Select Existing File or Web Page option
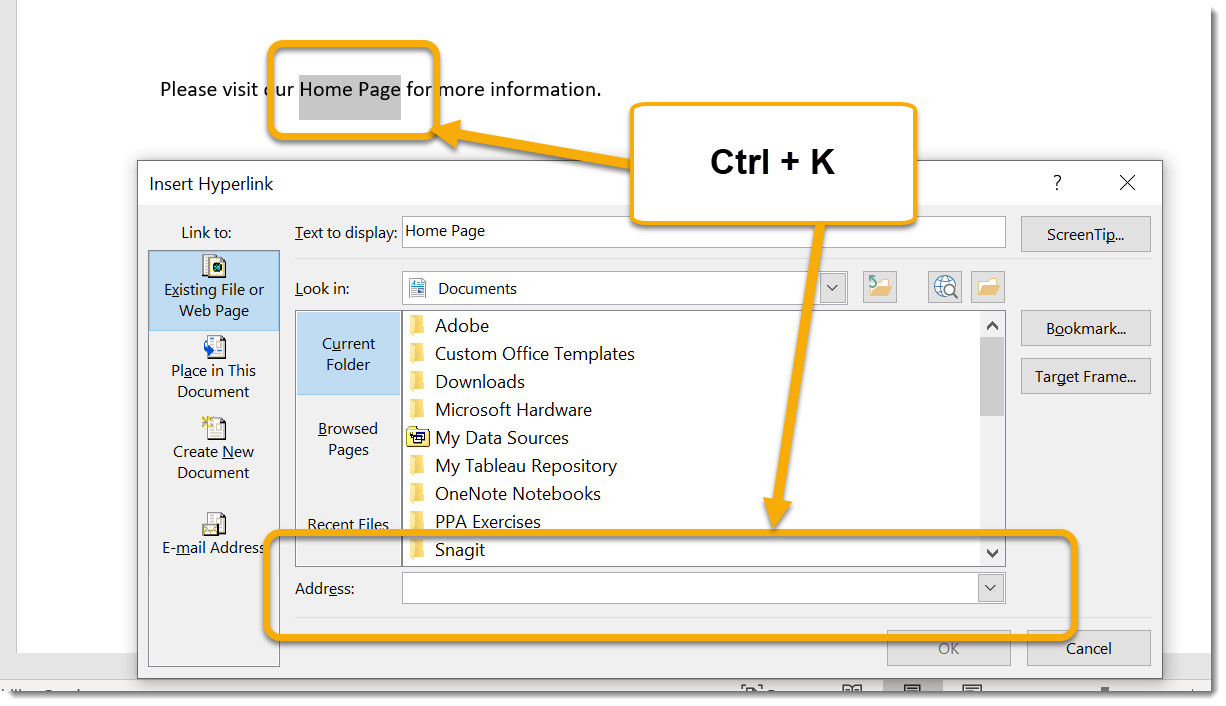Screen dimensions: 1226x706 tap(214, 290)
